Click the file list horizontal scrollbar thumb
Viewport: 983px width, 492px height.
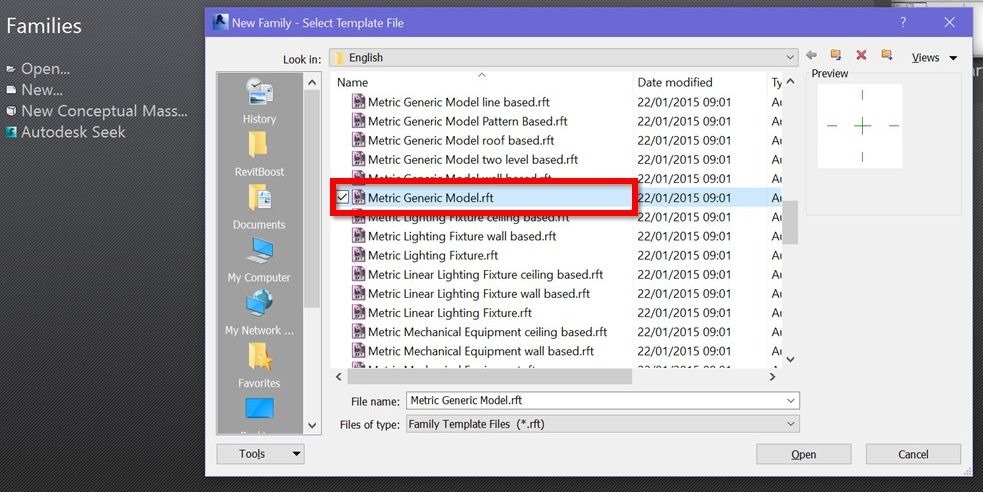[490, 377]
